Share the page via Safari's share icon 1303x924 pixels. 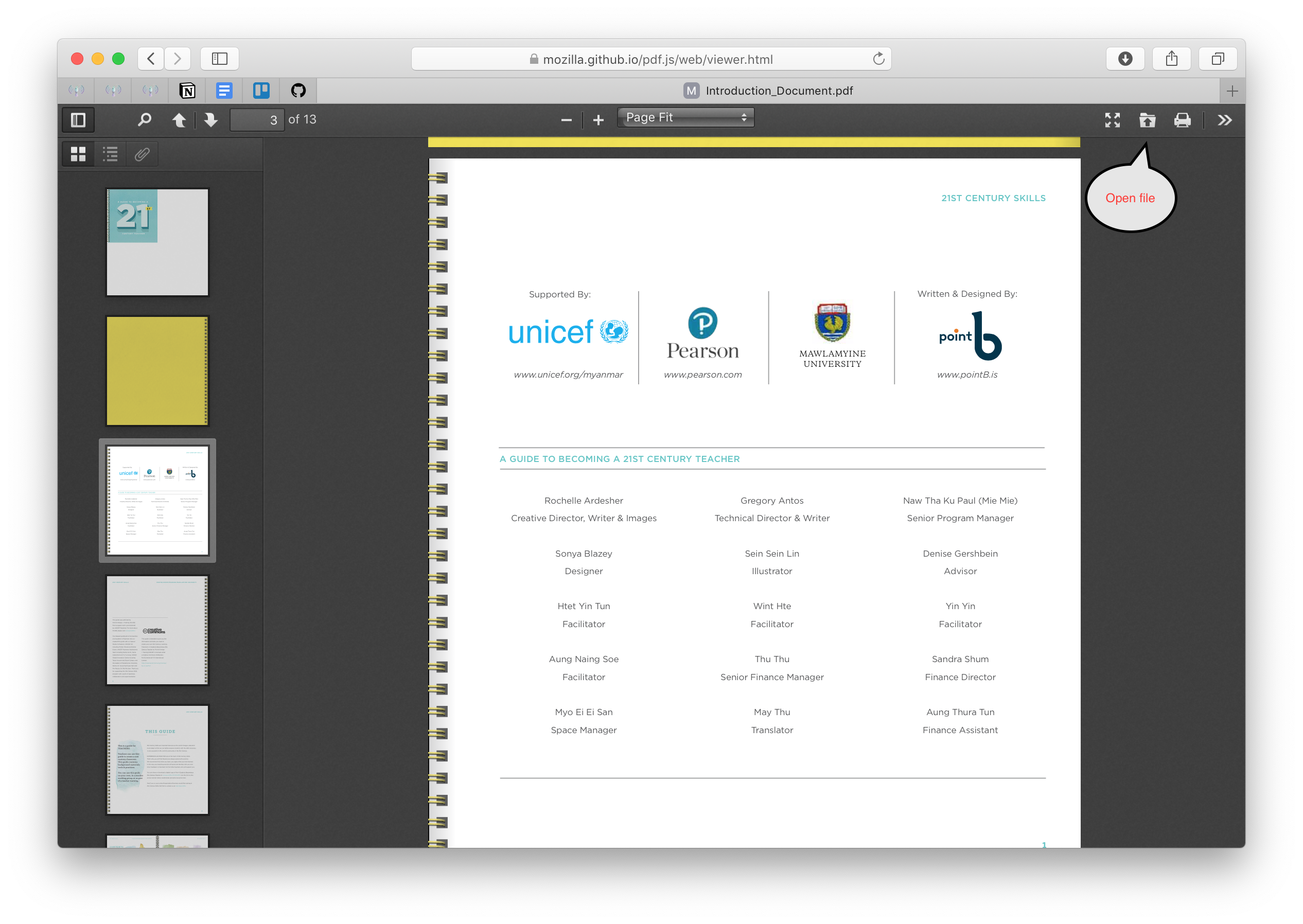pyautogui.click(x=1172, y=59)
